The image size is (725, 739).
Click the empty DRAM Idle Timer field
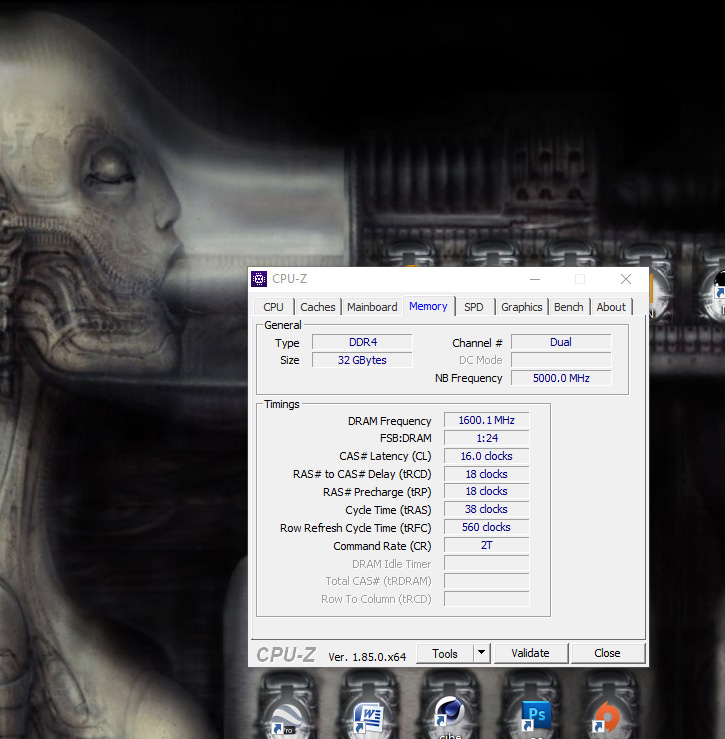486,563
